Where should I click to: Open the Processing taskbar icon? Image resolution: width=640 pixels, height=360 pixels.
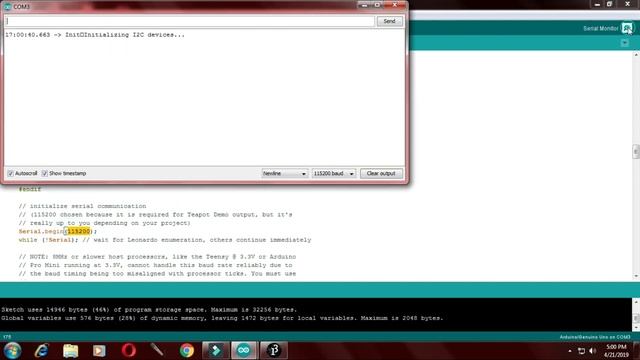273,351
